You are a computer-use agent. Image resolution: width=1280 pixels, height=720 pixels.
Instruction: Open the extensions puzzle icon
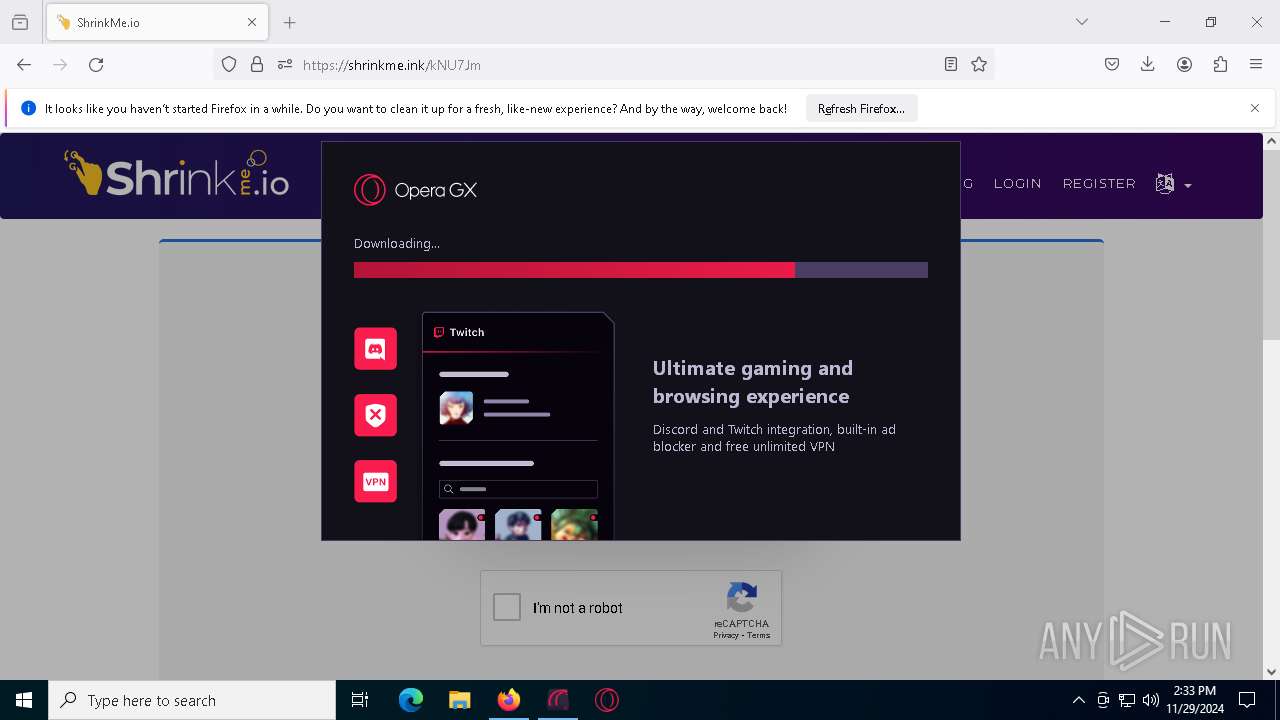(x=1220, y=64)
